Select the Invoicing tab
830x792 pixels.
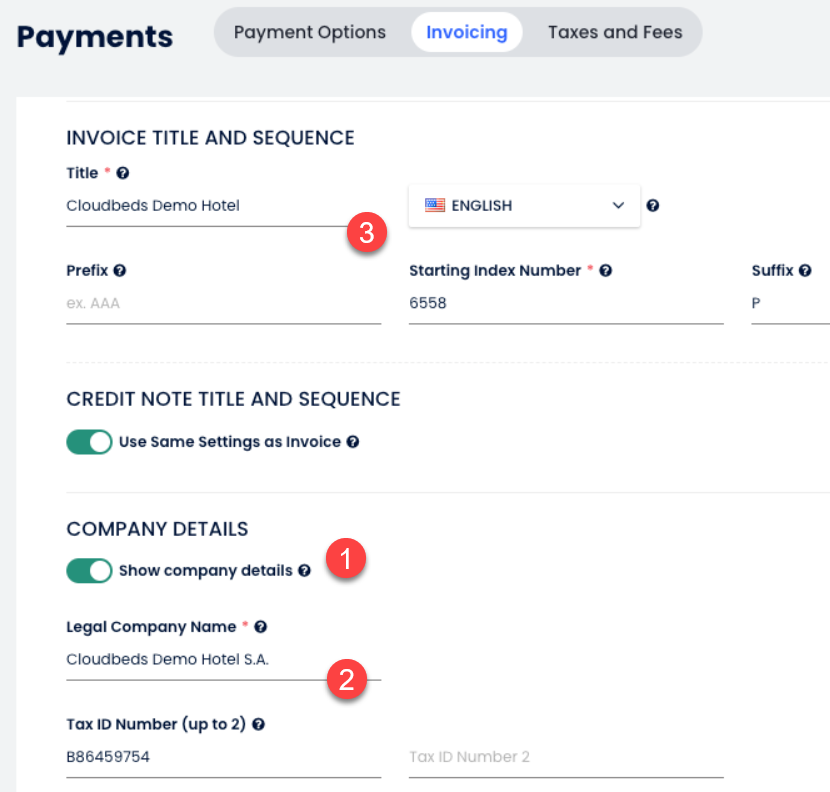[466, 33]
